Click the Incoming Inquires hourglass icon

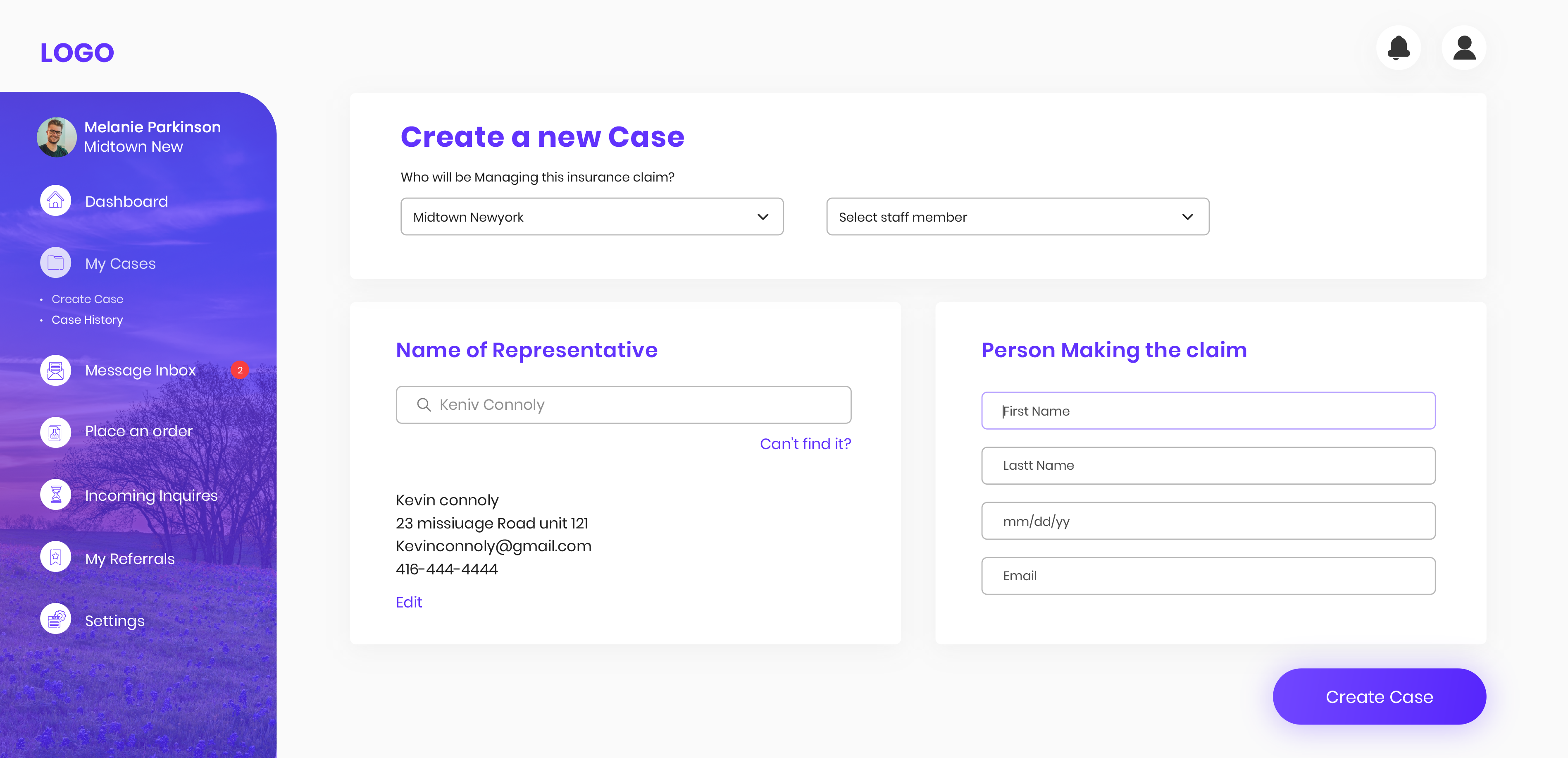click(x=55, y=494)
